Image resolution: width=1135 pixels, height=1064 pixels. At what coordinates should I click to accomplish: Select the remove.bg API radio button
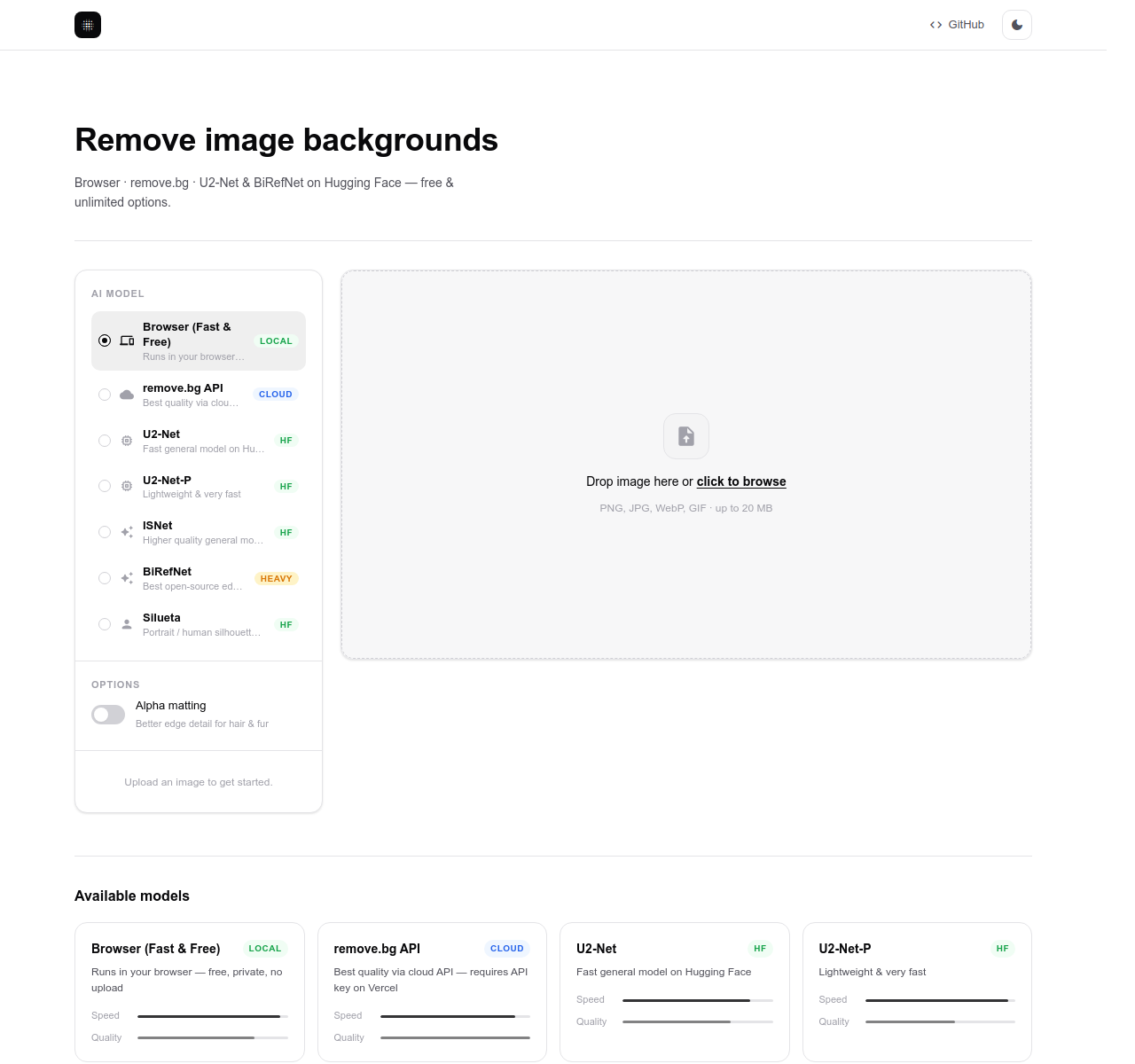tap(105, 395)
